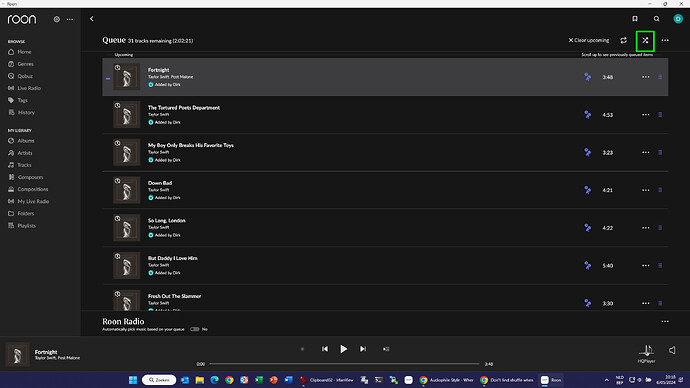The width and height of the screenshot is (690, 388).
Task: Open more options for But Daddy I Love Him
Action: click(646, 266)
